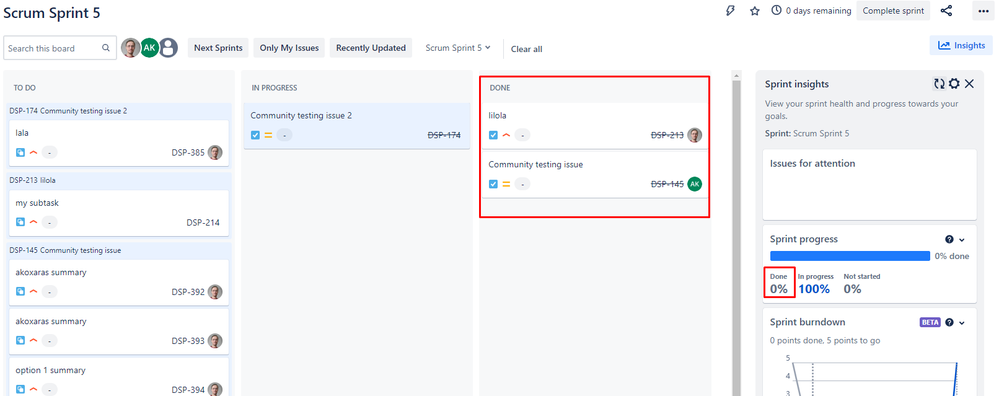This screenshot has height=396, width=999.
Task: Open the Scrum Sprint 5 sprint dropdown
Action: pos(458,48)
